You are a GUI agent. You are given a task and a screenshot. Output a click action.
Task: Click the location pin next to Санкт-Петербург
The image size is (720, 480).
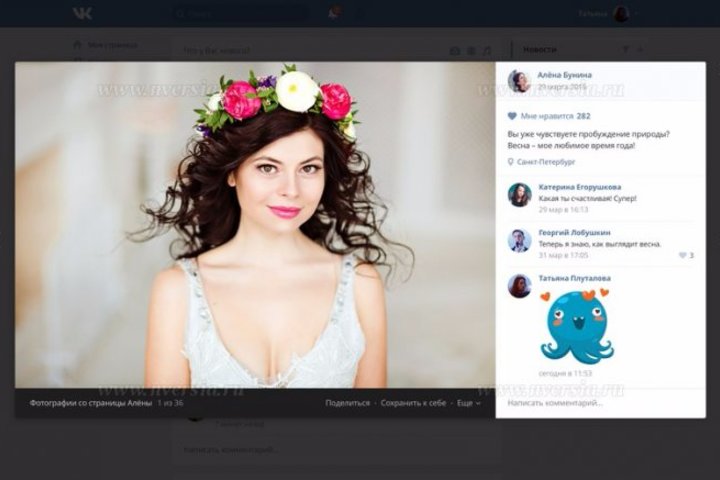511,161
